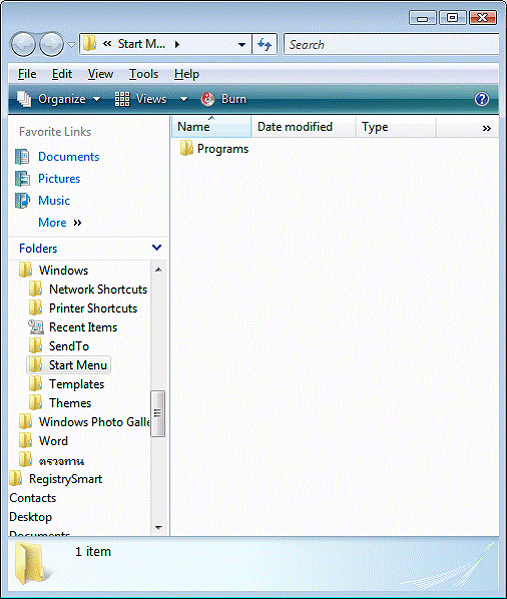Open the Views dropdown arrow

tap(184, 99)
